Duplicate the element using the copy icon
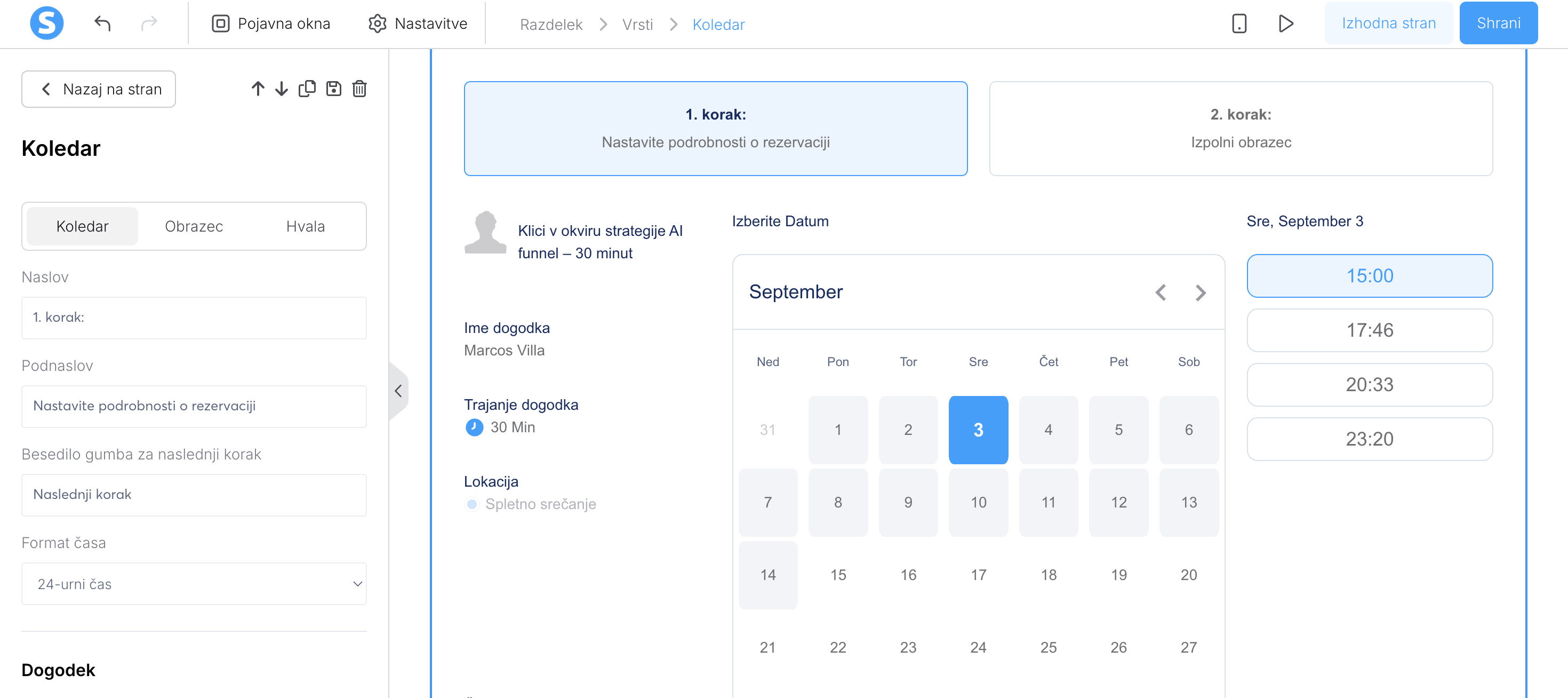Image resolution: width=1568 pixels, height=698 pixels. (307, 88)
